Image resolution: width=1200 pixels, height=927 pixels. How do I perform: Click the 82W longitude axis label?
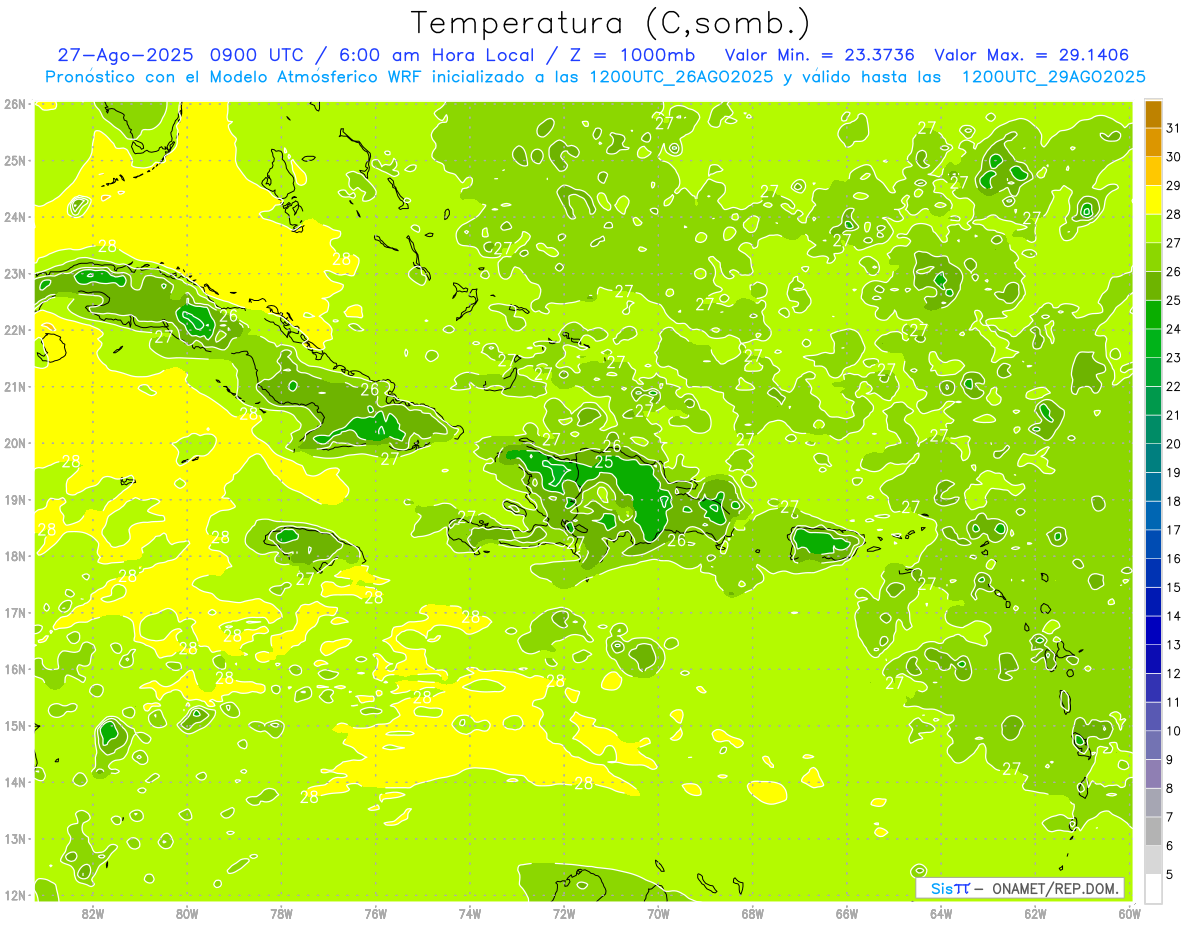[x=93, y=913]
